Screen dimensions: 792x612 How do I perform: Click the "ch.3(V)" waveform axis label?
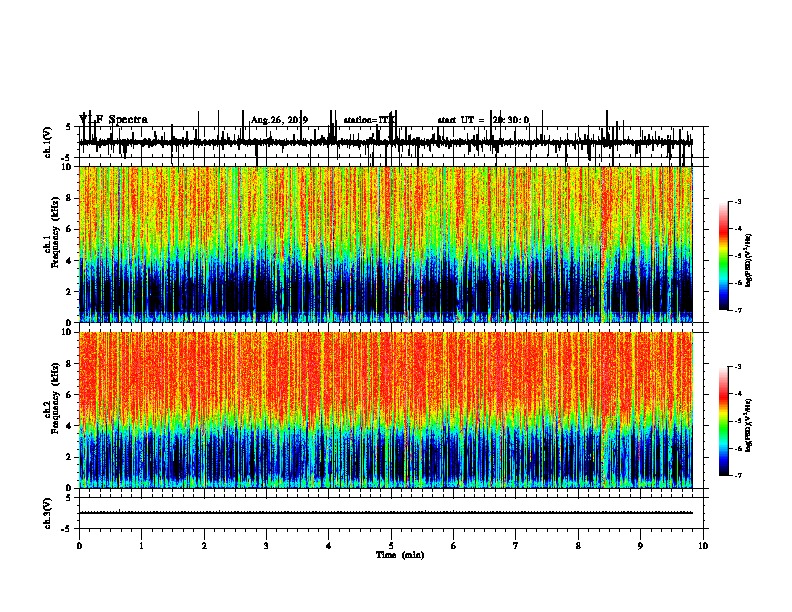tap(47, 513)
